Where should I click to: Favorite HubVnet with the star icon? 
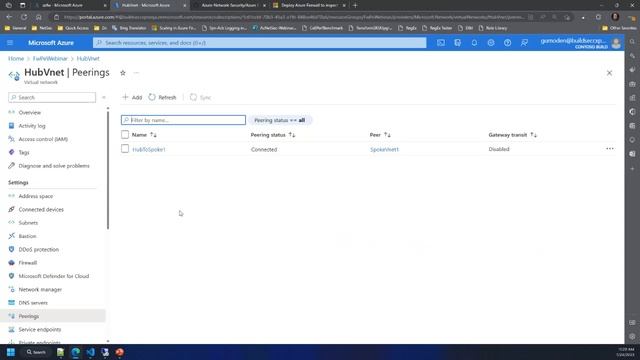(123, 73)
